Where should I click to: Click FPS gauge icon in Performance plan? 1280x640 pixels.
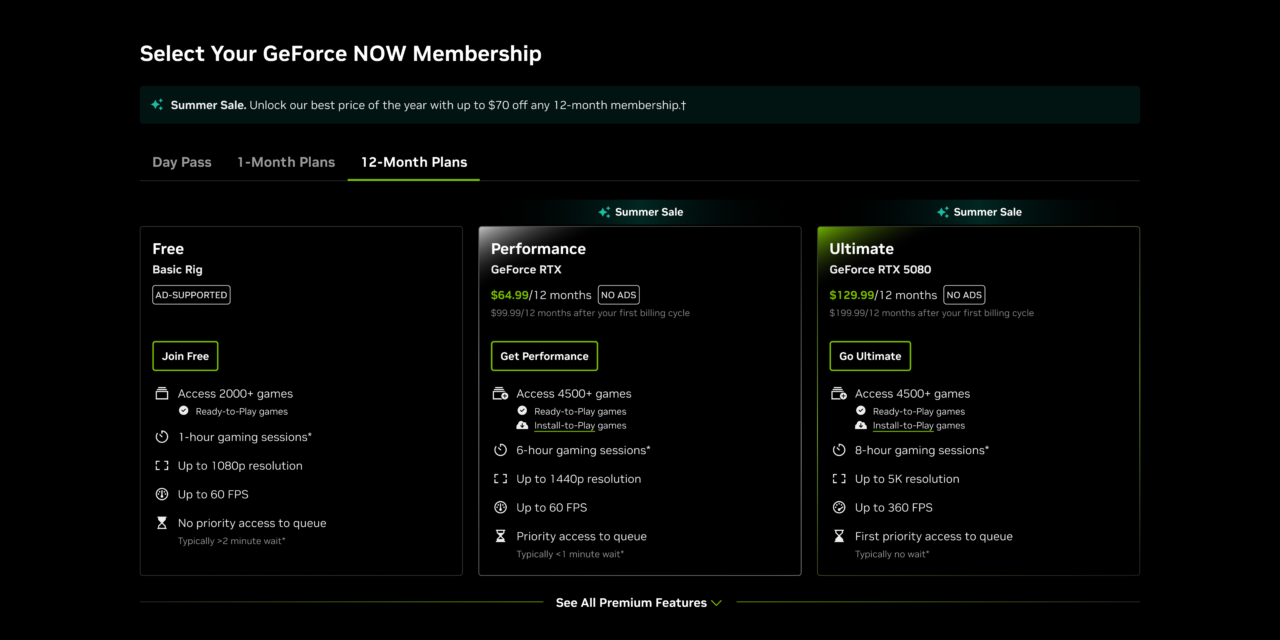[501, 508]
